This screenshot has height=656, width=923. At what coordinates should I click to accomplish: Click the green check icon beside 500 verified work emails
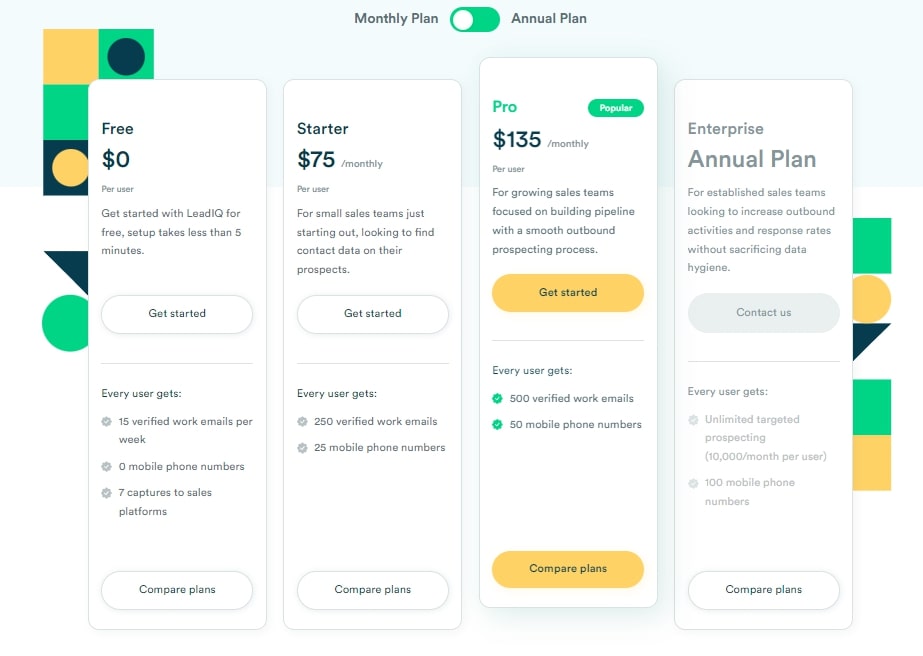pyautogui.click(x=497, y=399)
